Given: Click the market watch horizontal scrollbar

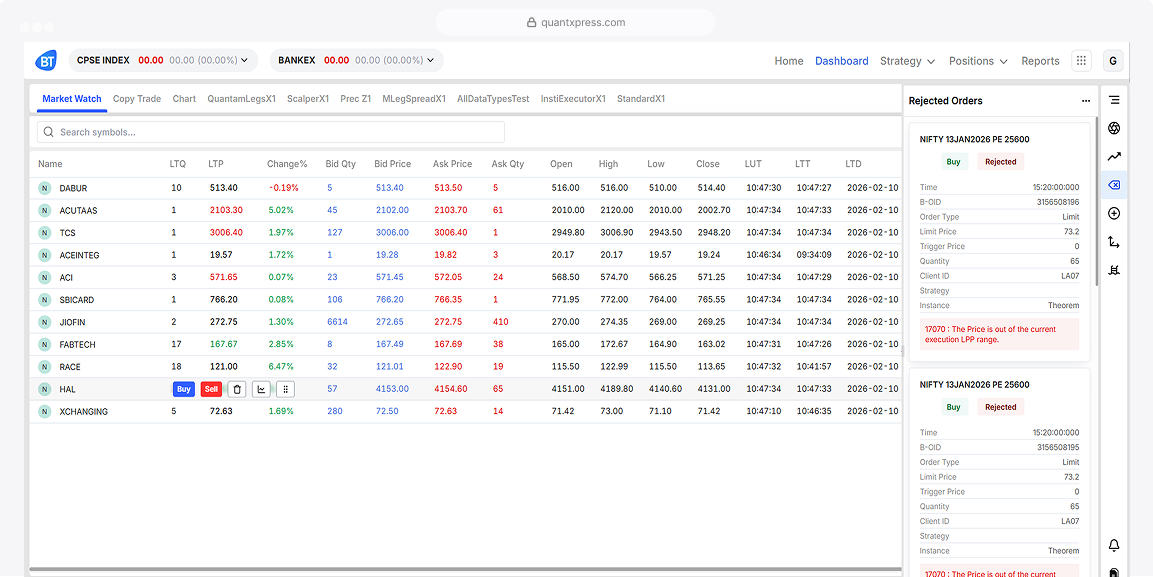Looking at the screenshot, I should 465,569.
